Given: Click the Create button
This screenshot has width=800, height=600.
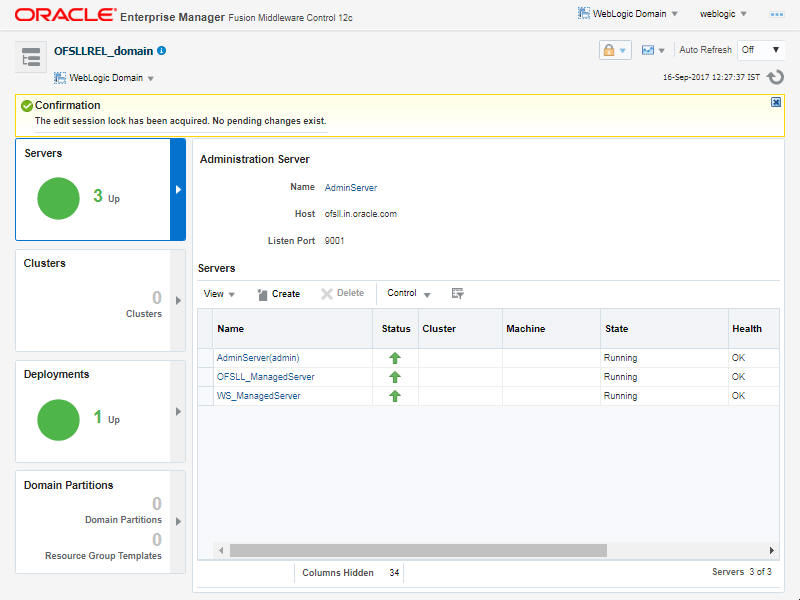Looking at the screenshot, I should click(279, 294).
